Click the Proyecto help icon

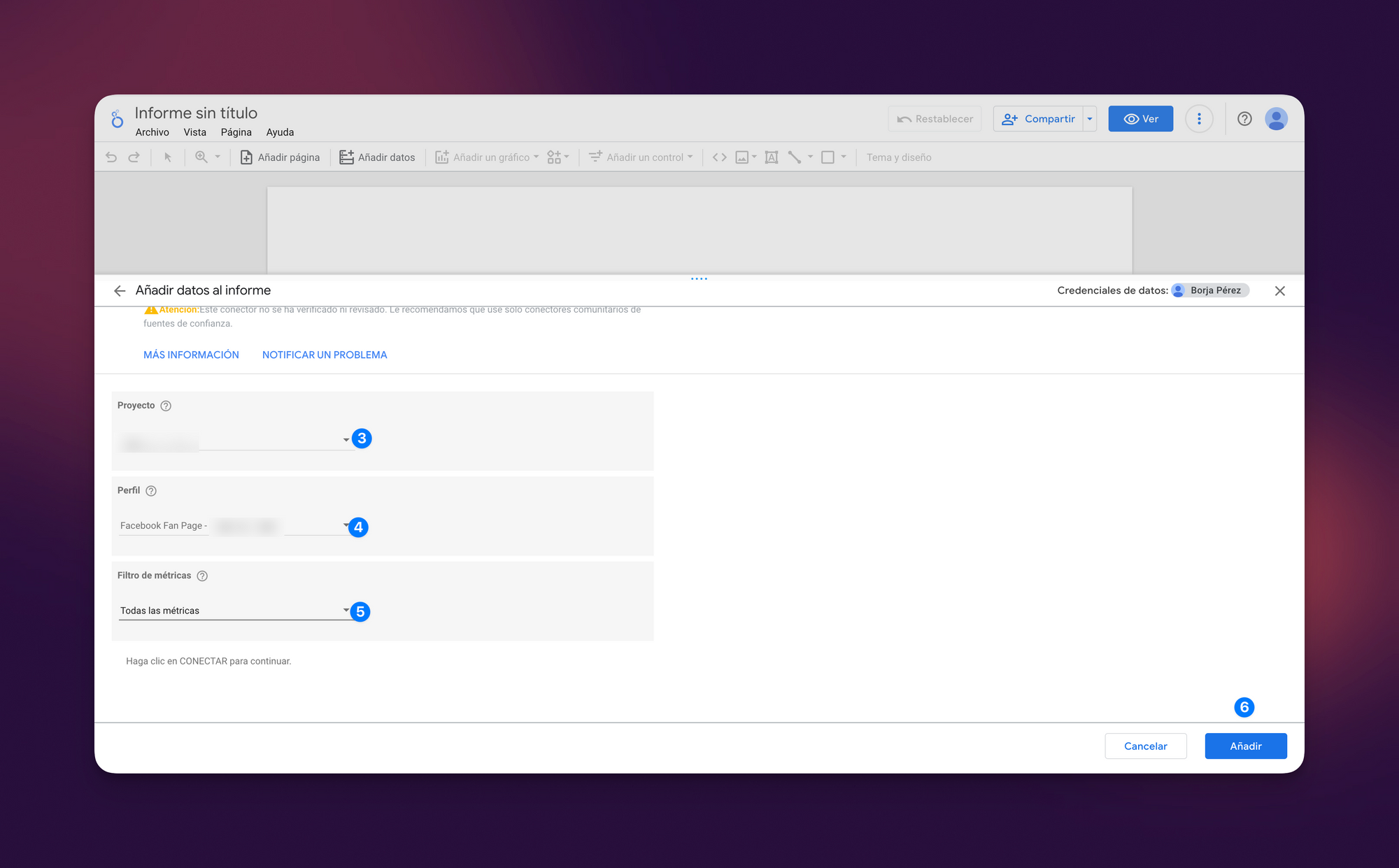[166, 406]
